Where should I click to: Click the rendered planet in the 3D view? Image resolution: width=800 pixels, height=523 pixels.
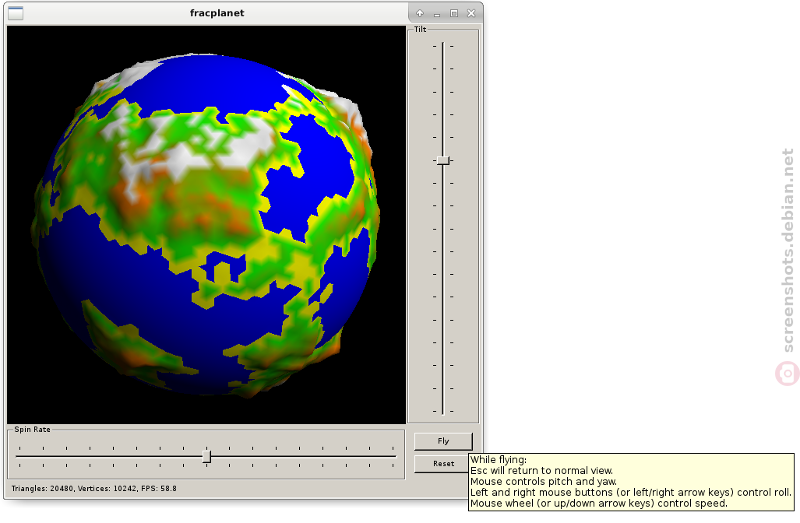click(x=206, y=225)
